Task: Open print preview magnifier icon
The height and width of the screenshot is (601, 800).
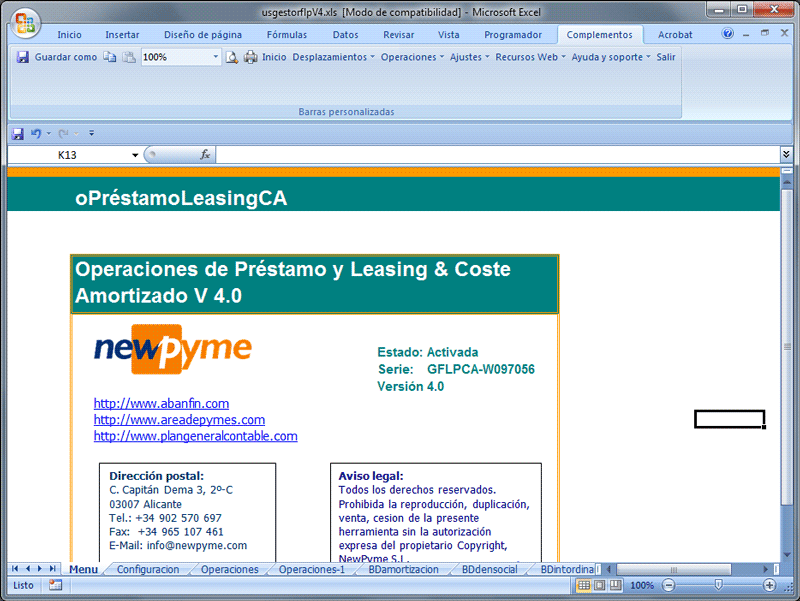Action: point(232,57)
